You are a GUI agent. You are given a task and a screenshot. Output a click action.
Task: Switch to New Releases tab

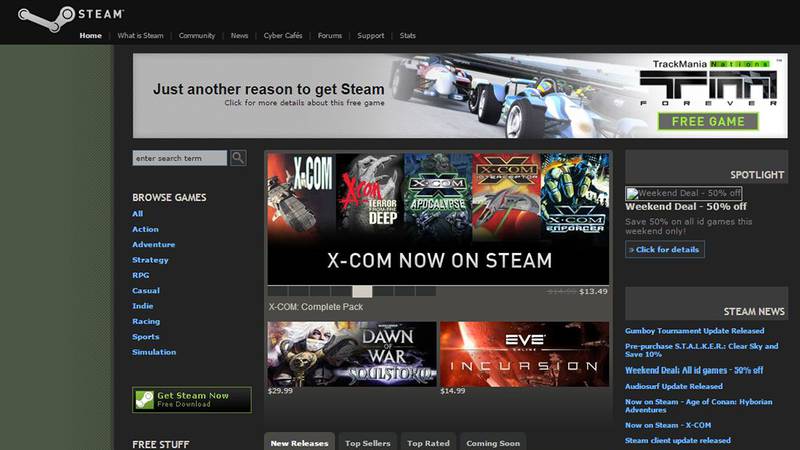coord(299,442)
